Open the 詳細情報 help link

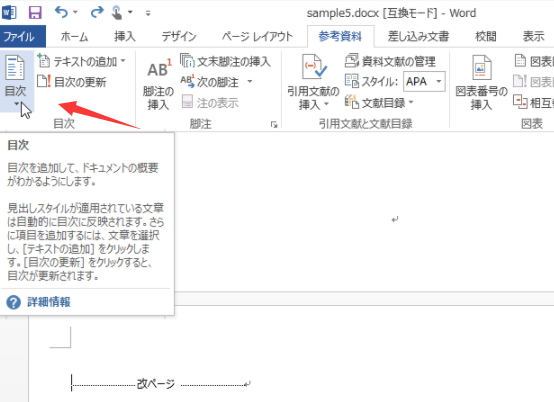(49, 302)
